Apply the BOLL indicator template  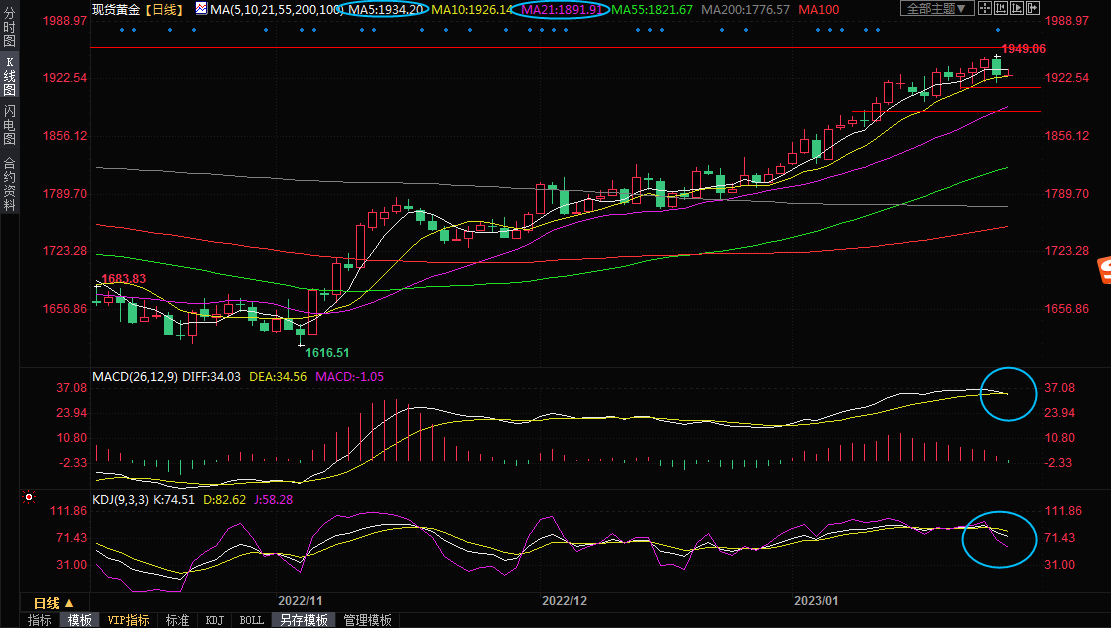point(251,620)
